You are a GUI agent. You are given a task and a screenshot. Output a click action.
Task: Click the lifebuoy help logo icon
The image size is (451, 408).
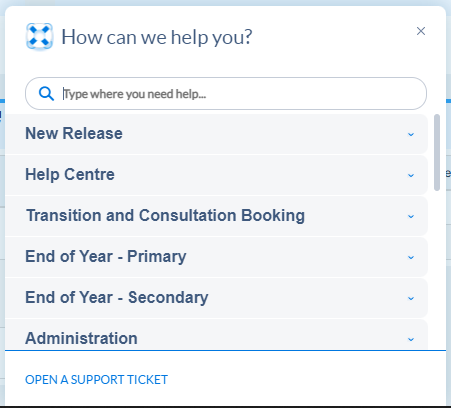(39, 36)
